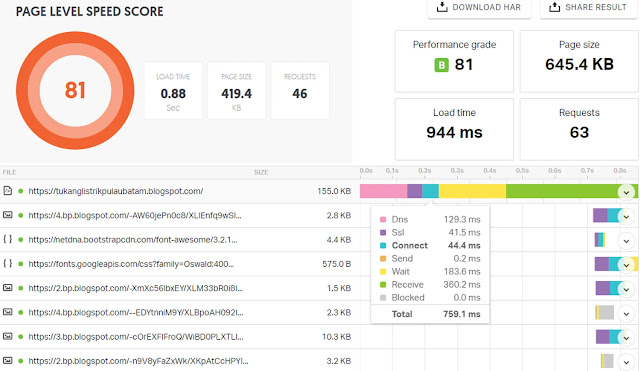Click the Page Level Speed Score heading
The width and height of the screenshot is (640, 371).
(89, 11)
